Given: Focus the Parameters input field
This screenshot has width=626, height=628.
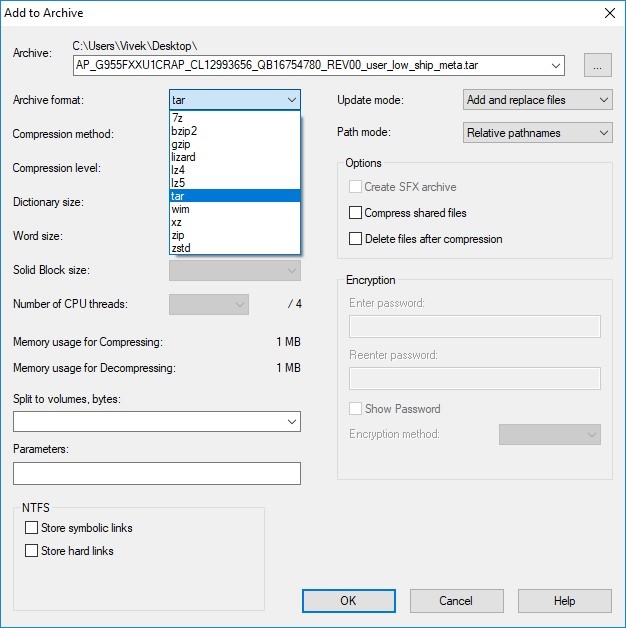Looking at the screenshot, I should click(x=157, y=473).
